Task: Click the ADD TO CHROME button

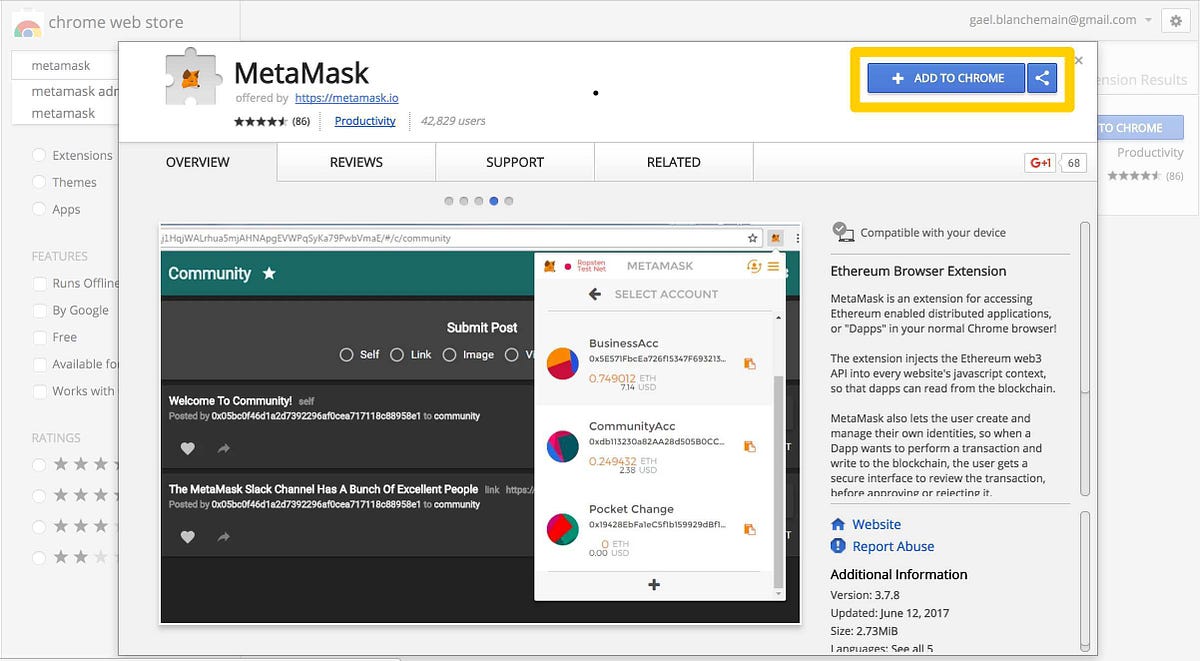Action: [944, 77]
